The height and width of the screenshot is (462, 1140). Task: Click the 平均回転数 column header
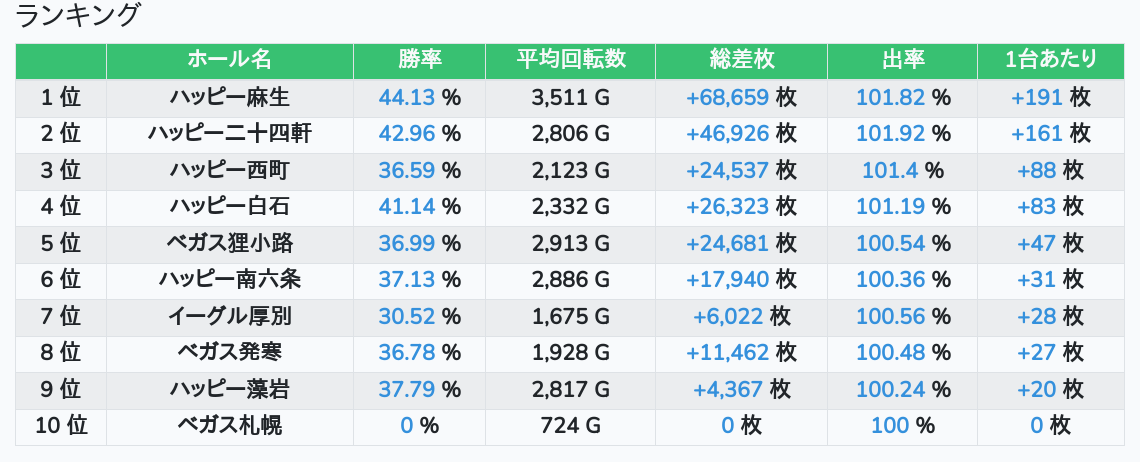(x=570, y=60)
